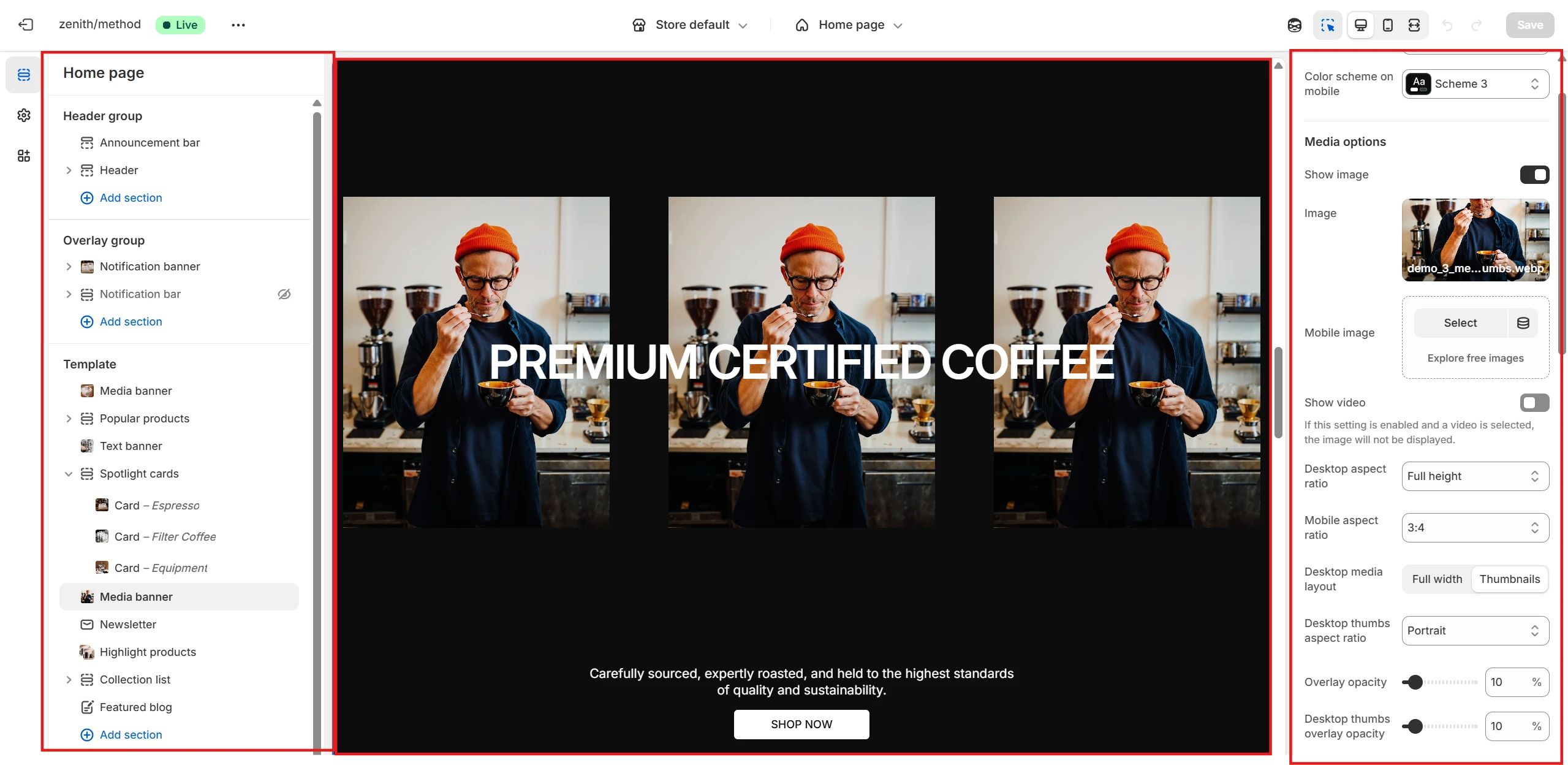Screen dimensions: 1568x765
Task: Collapse the Spotlight cards section
Action: [x=69, y=474]
